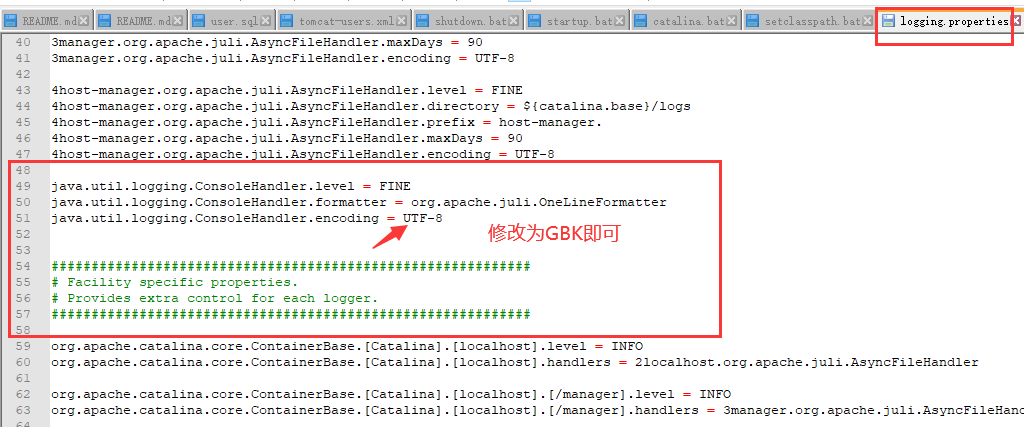Open the catalina.bat tab
Screen dimensions: 1024x427
click(687, 21)
